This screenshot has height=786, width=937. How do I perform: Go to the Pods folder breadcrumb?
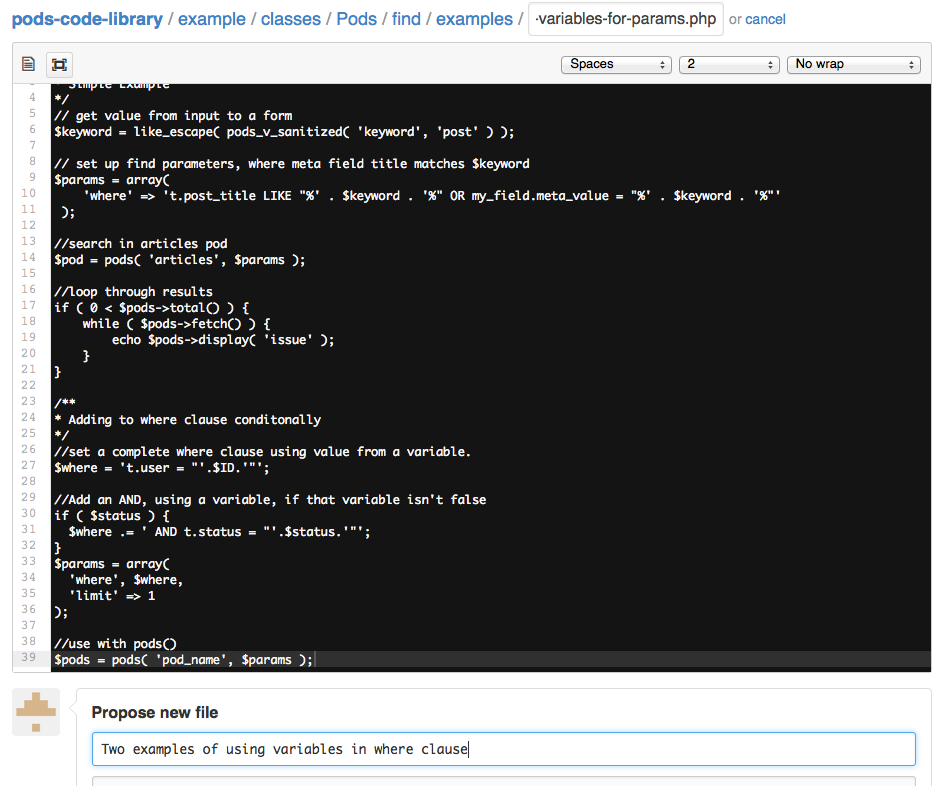[356, 19]
